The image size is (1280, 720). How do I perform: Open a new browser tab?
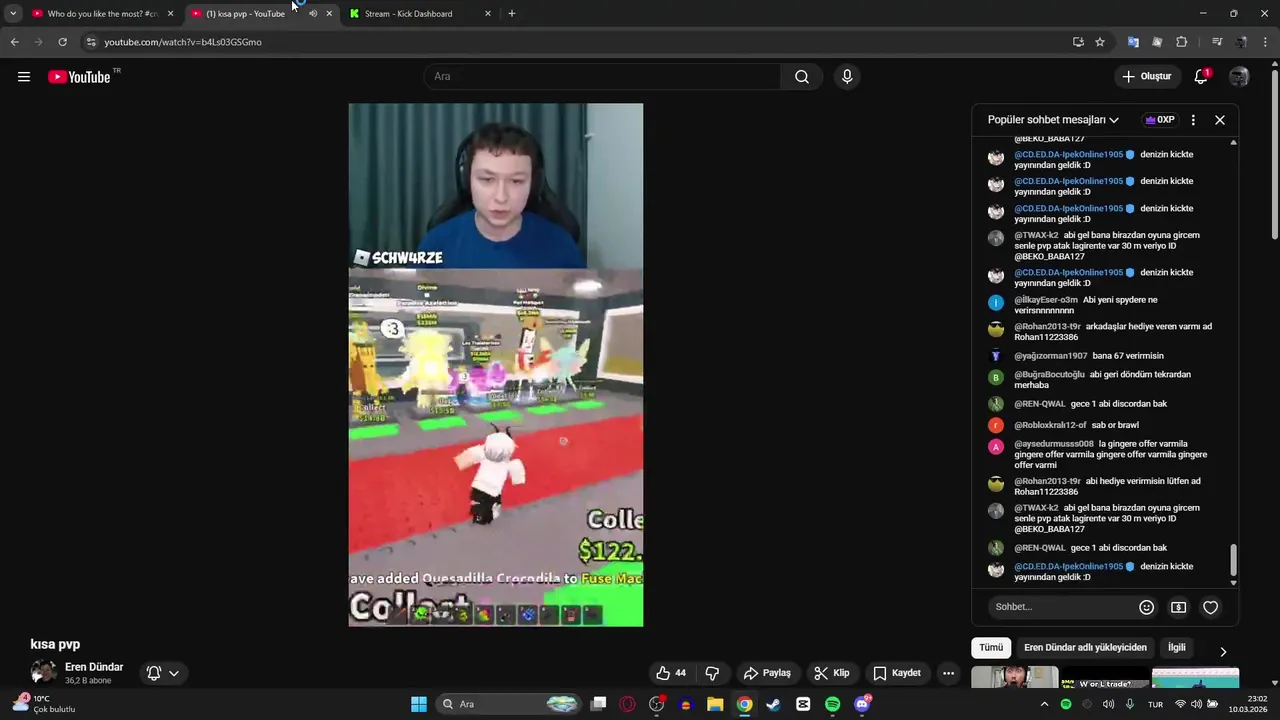coord(512,14)
